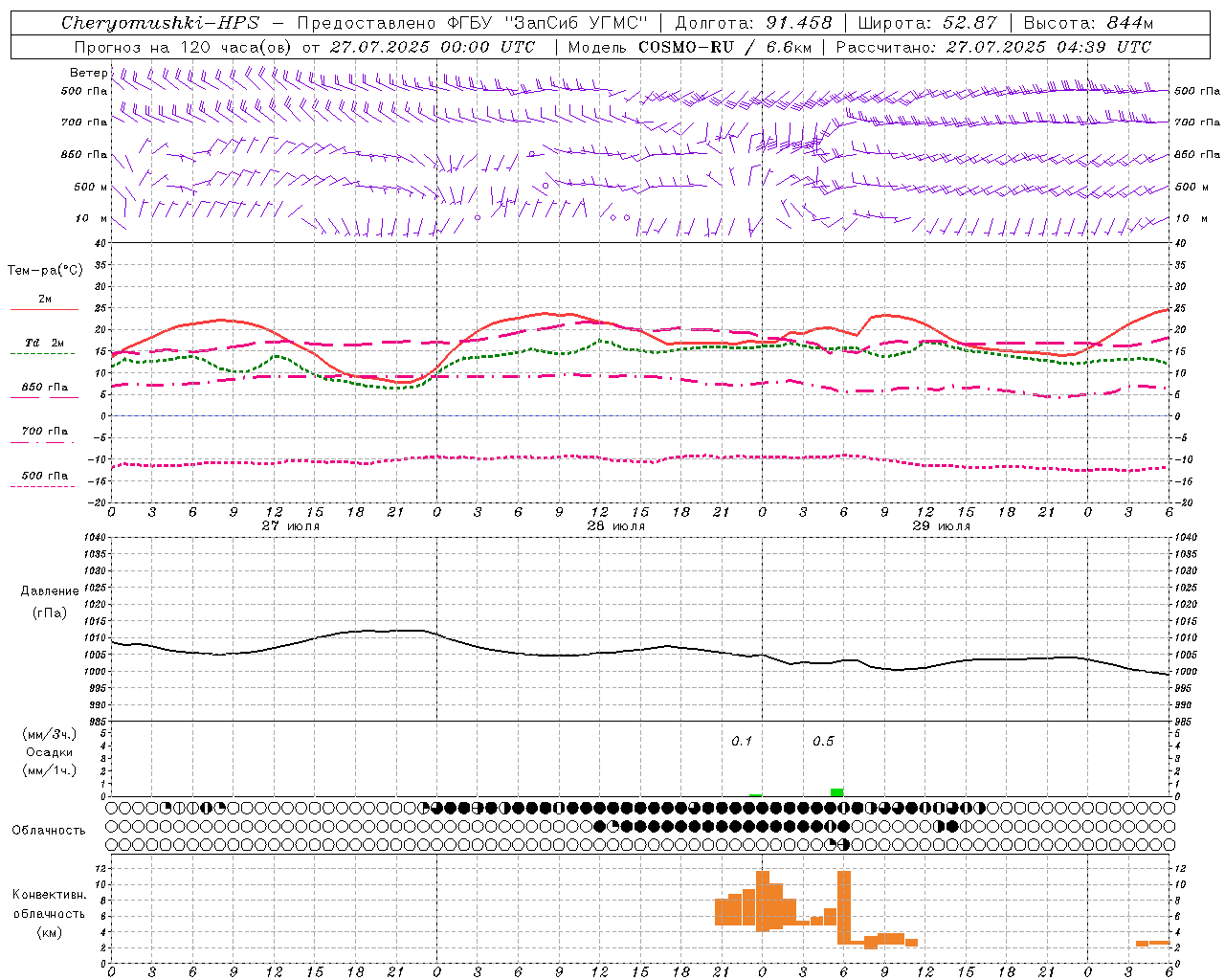Click the 500 гПа entry in temperature legend
The height and width of the screenshot is (980, 1225).
click(x=45, y=475)
